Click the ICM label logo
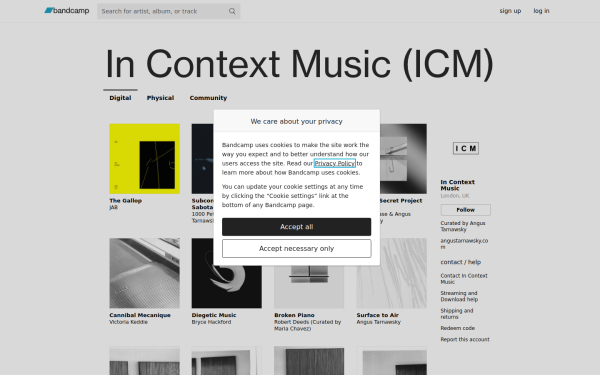Viewport: 600px width, 375px height. tap(466, 148)
